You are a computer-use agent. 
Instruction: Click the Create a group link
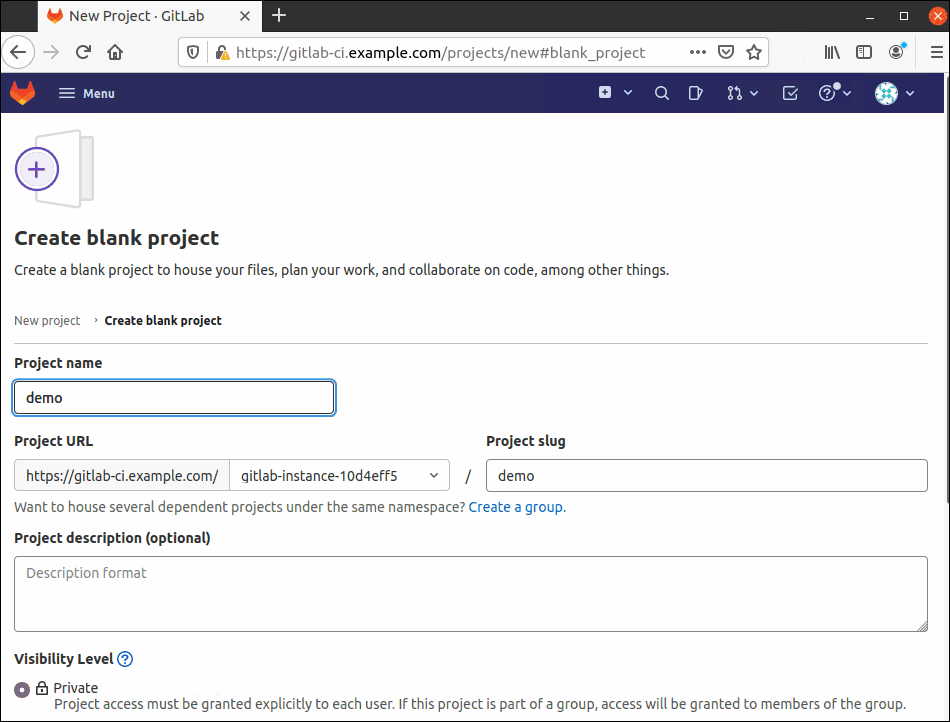click(x=517, y=507)
